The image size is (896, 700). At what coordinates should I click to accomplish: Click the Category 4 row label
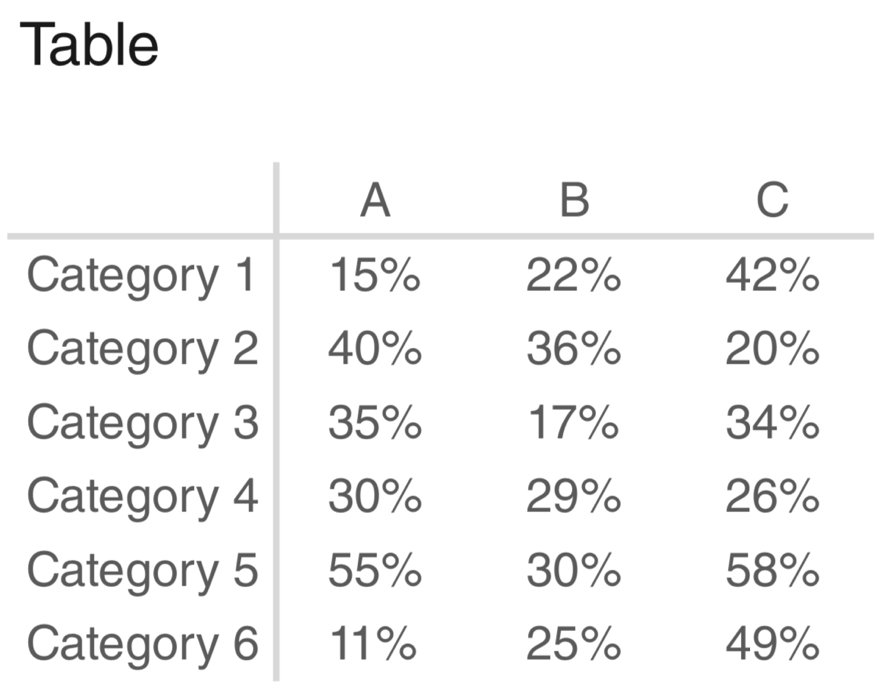[142, 497]
